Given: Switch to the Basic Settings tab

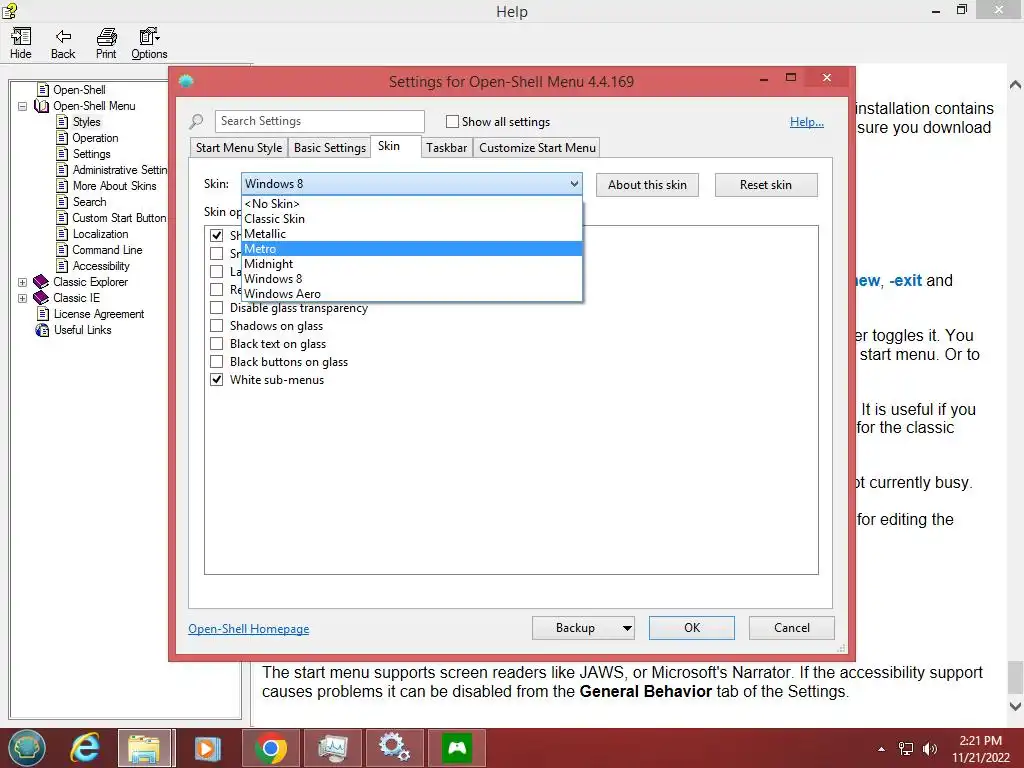Looking at the screenshot, I should point(330,148).
